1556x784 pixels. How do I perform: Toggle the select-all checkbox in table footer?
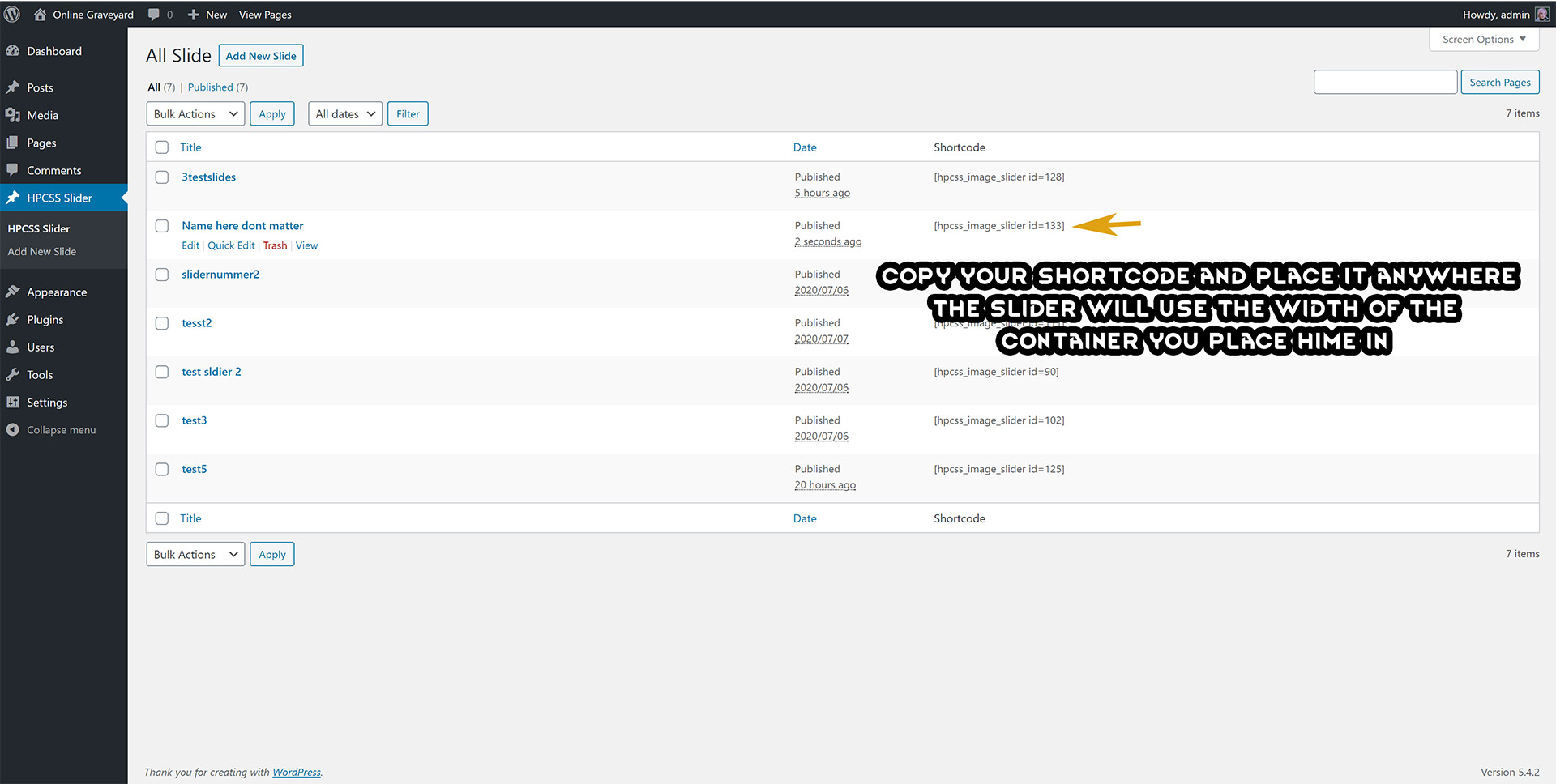pyautogui.click(x=162, y=518)
